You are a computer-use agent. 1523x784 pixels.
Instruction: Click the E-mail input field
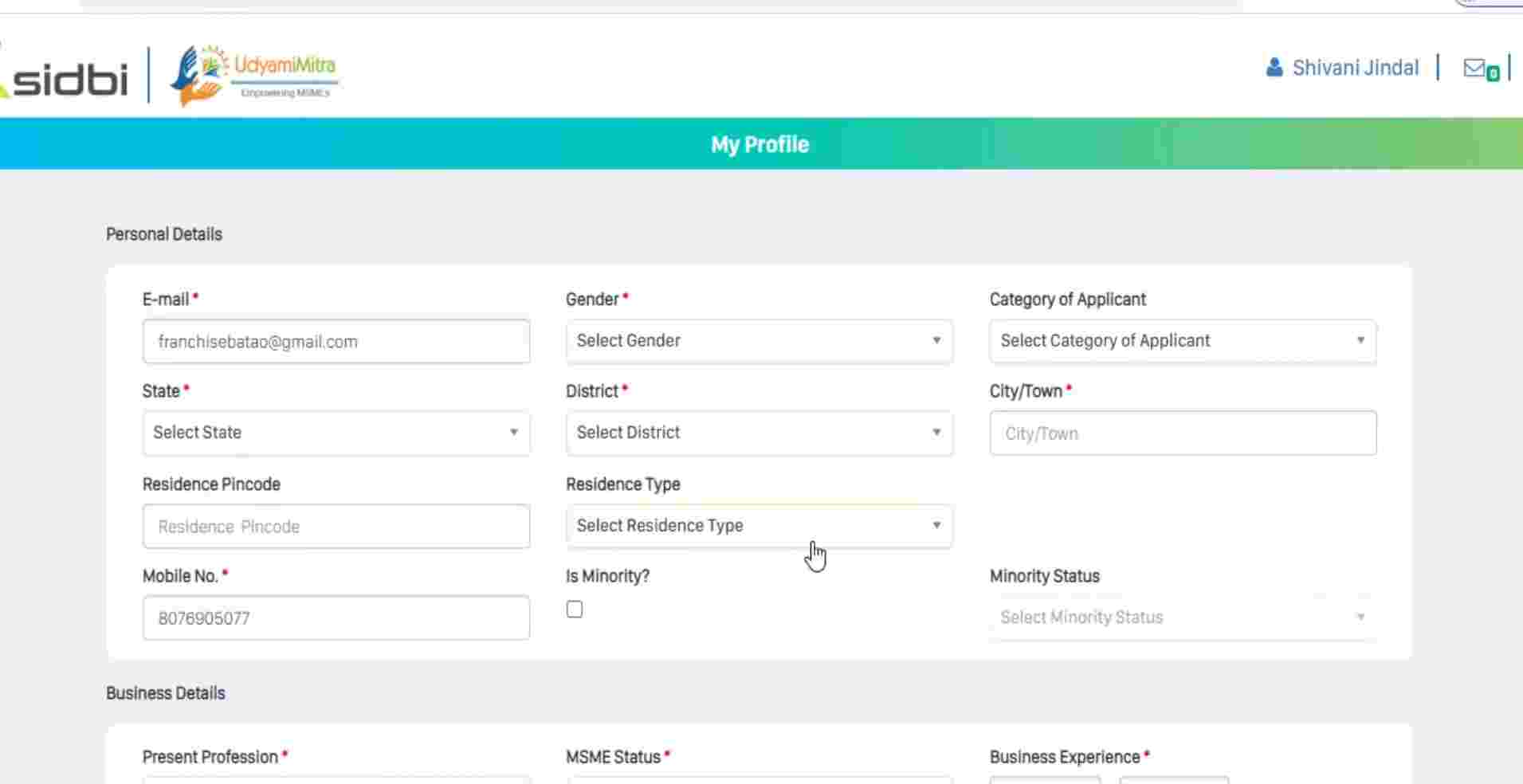[336, 342]
